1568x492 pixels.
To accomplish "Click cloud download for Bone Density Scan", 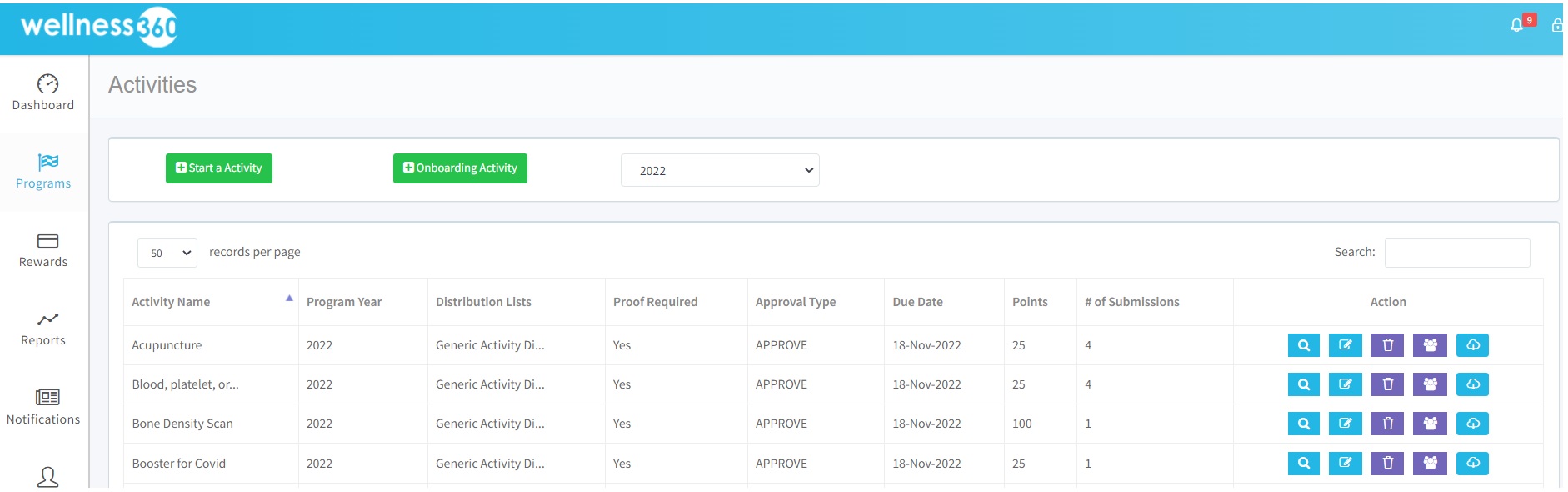I will (1472, 424).
